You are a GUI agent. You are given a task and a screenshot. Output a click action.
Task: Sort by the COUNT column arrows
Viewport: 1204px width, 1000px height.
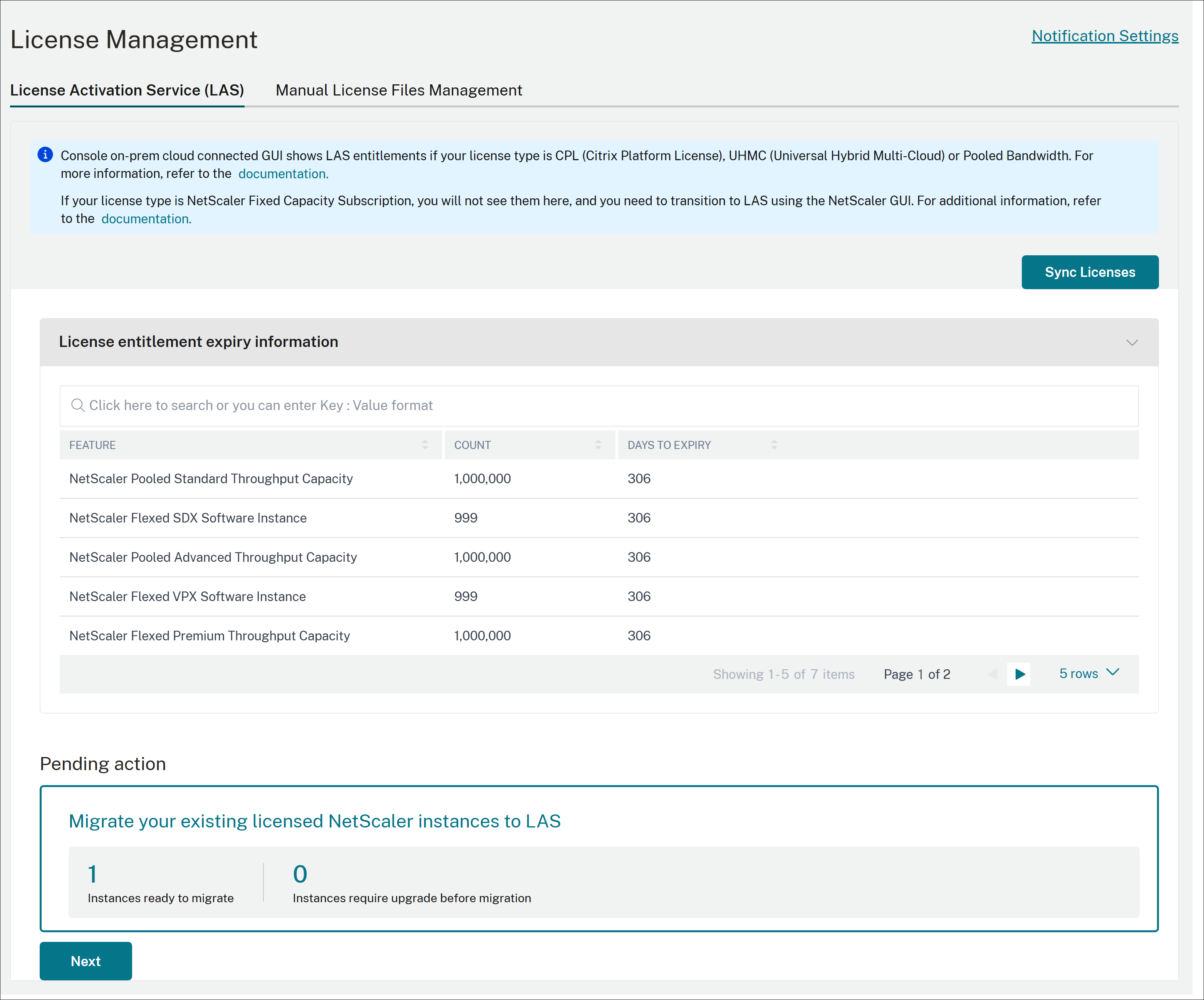tap(598, 445)
